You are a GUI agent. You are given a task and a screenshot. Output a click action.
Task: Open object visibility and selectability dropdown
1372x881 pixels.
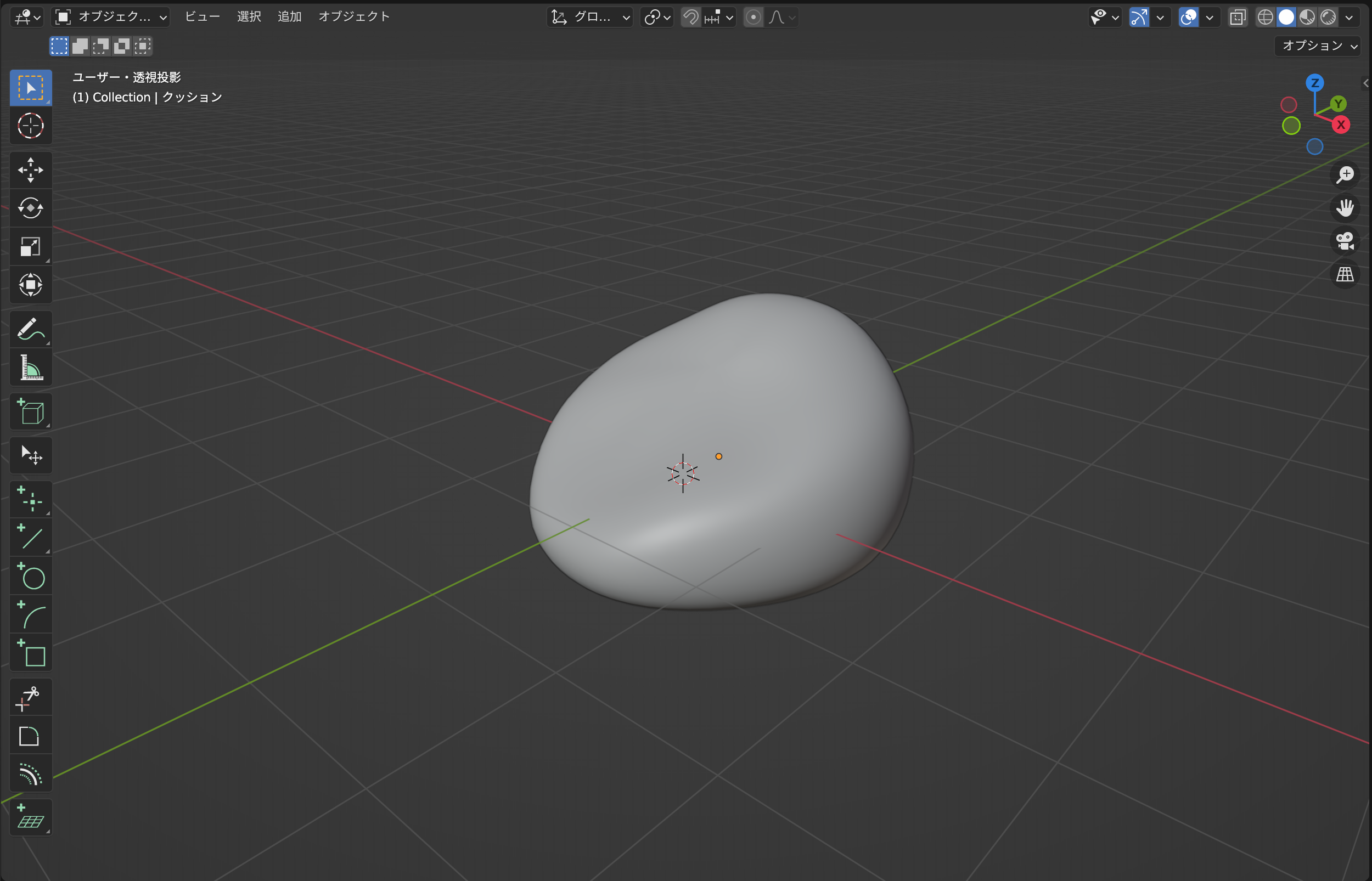pos(1105,17)
